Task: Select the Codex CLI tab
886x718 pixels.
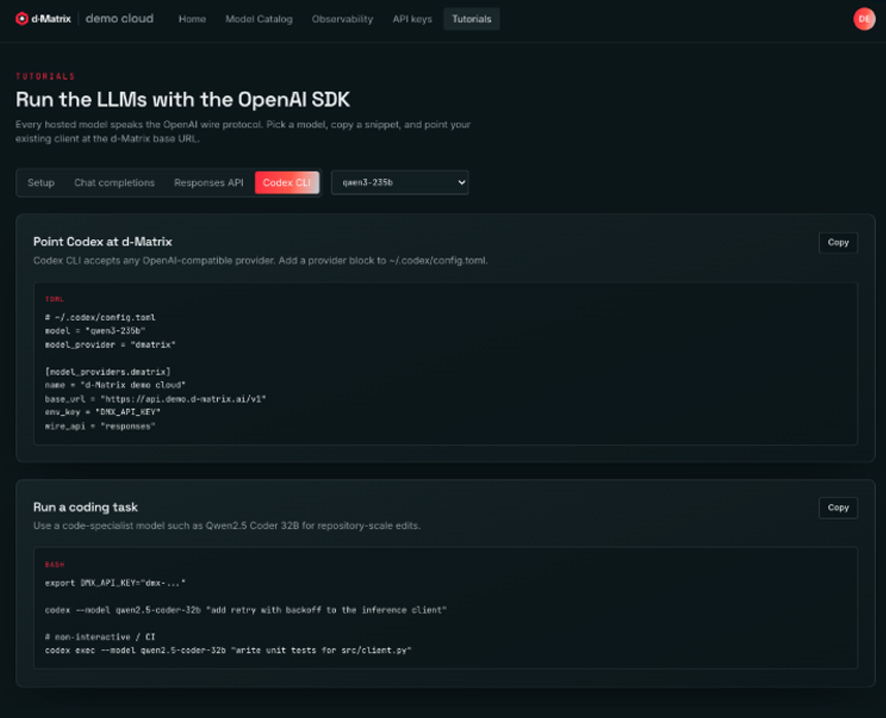Action: point(286,182)
